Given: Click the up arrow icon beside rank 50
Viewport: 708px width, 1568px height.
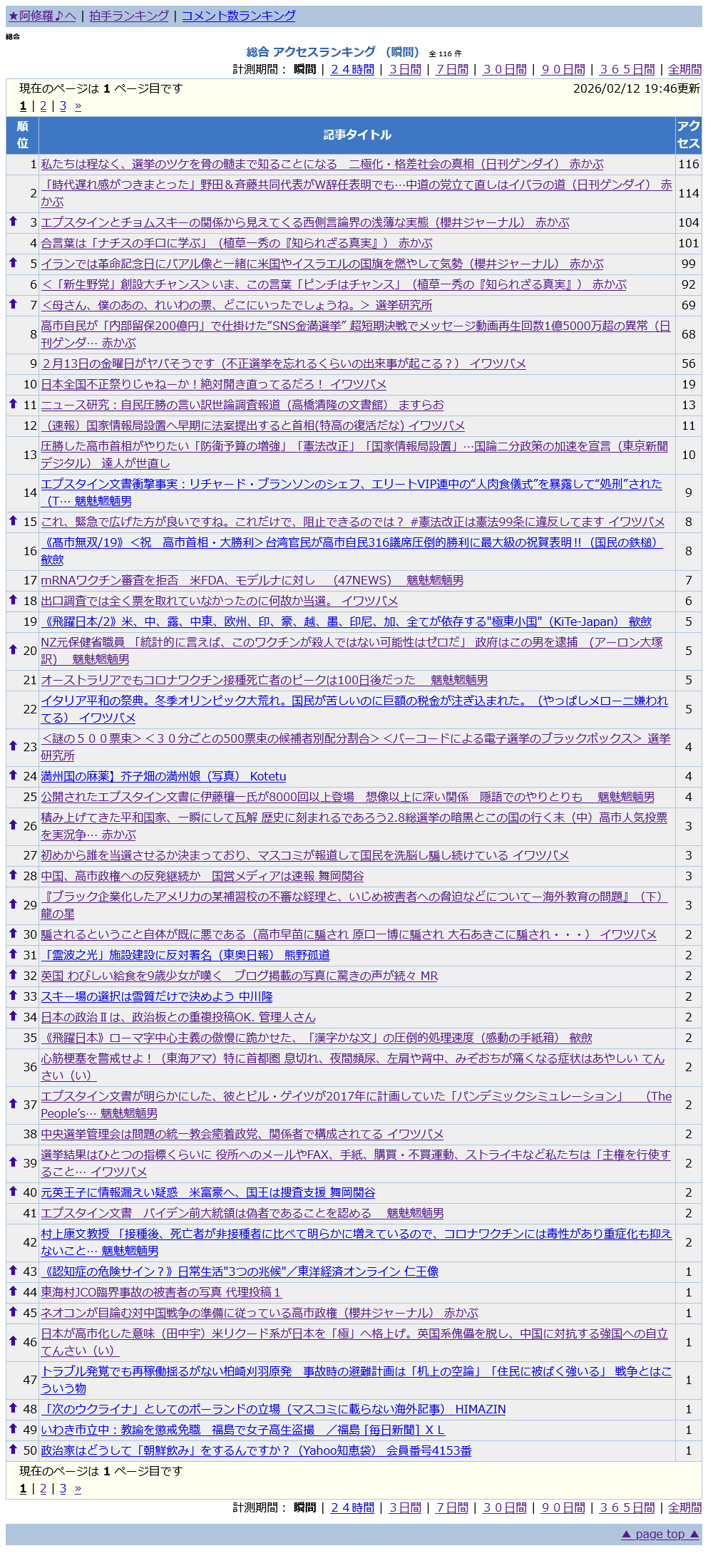Looking at the screenshot, I should 13,1450.
